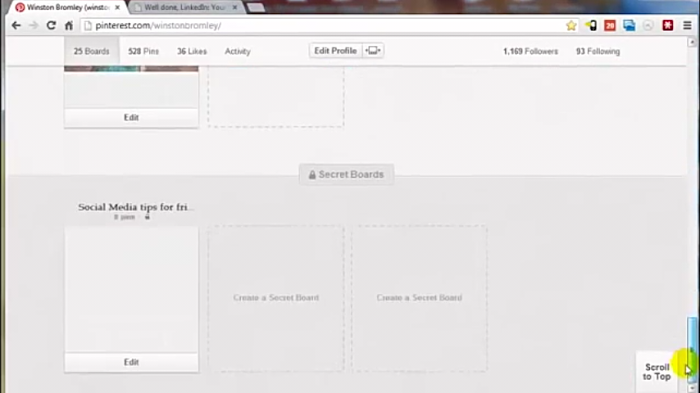Viewport: 700px width, 393px height.
Task: Reload the Pinterest page
Action: [x=51, y=25]
